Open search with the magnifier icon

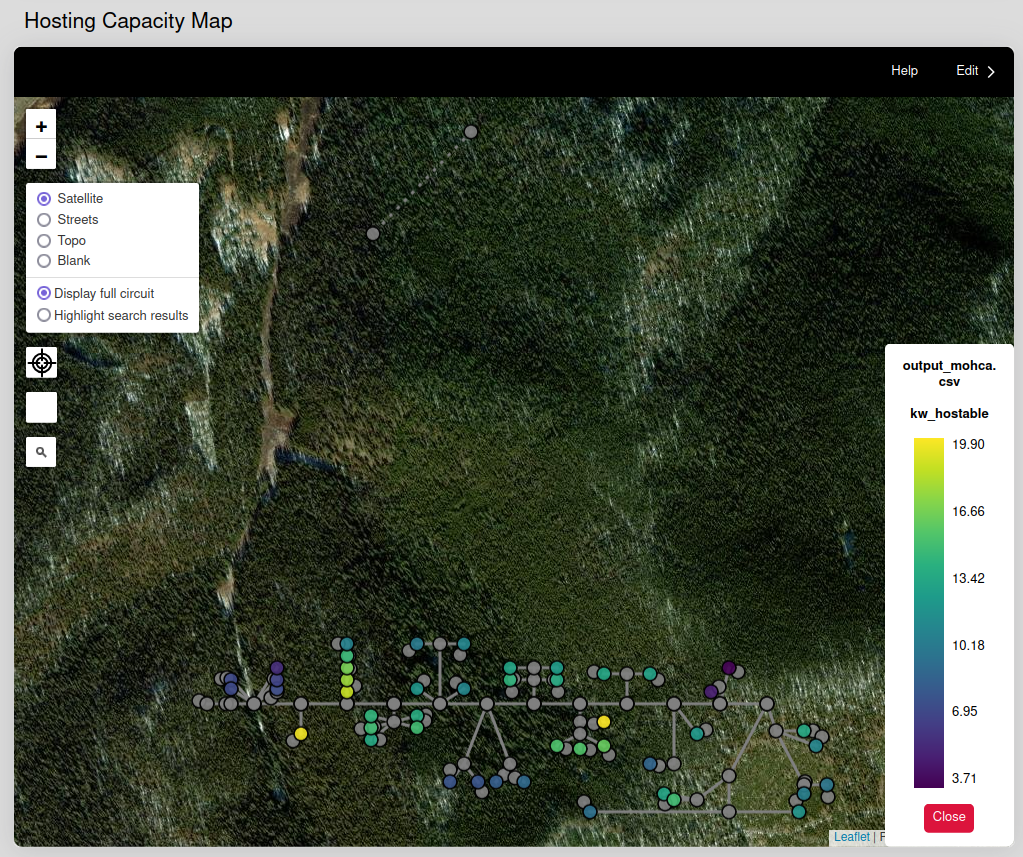pyautogui.click(x=41, y=452)
